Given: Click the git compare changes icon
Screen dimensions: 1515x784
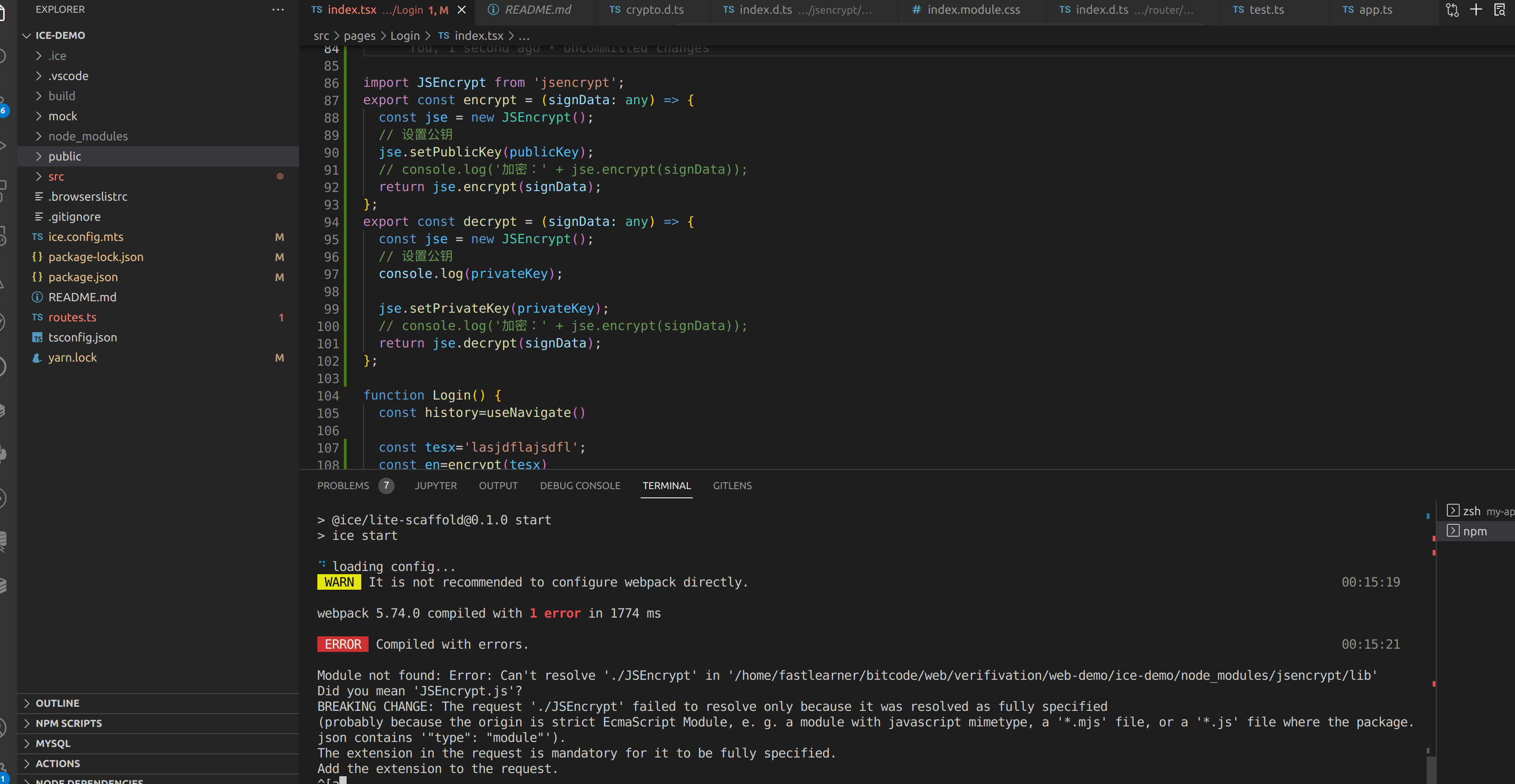Looking at the screenshot, I should coord(1452,10).
